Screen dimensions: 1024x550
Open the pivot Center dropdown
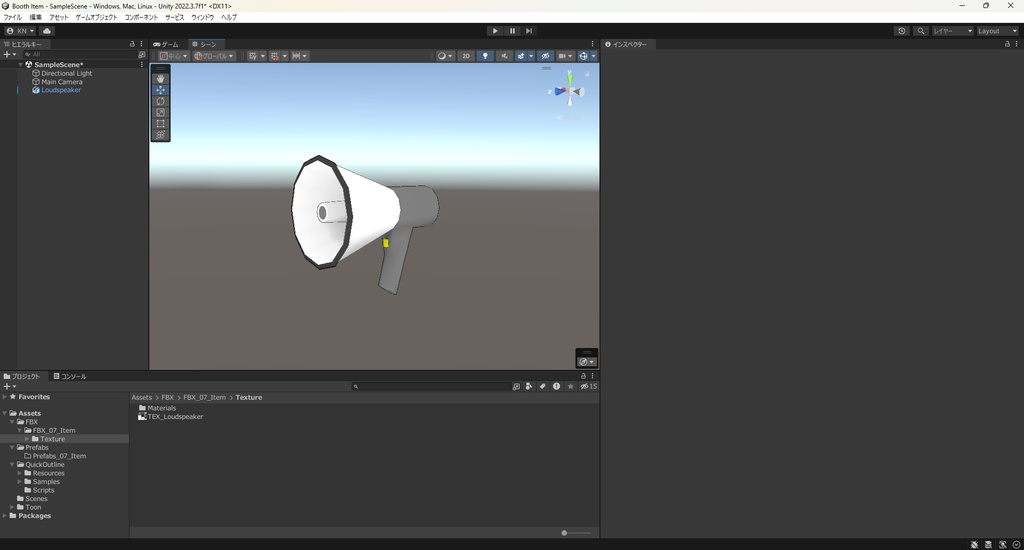173,56
